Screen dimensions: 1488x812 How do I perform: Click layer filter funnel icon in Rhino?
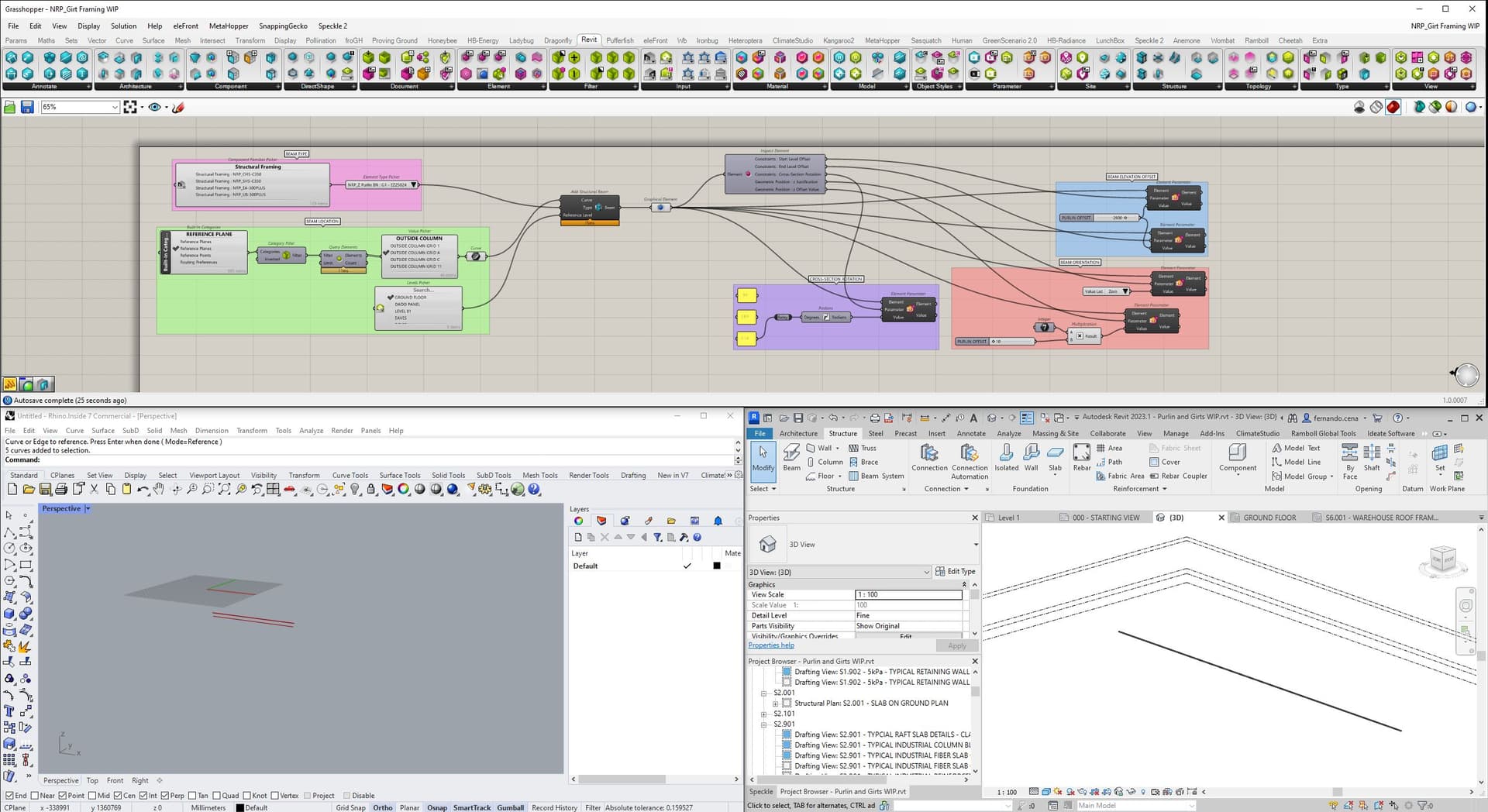coord(657,537)
